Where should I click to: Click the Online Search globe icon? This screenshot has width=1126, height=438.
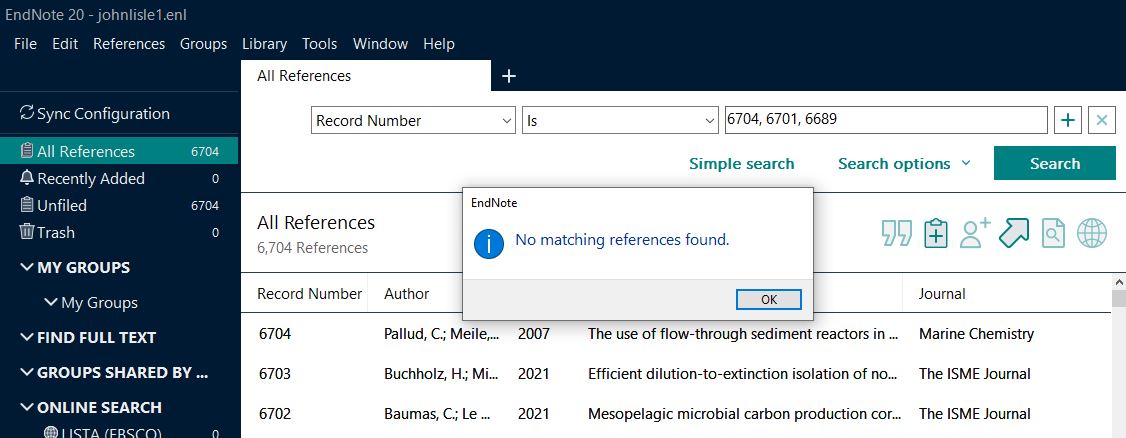coord(1092,233)
